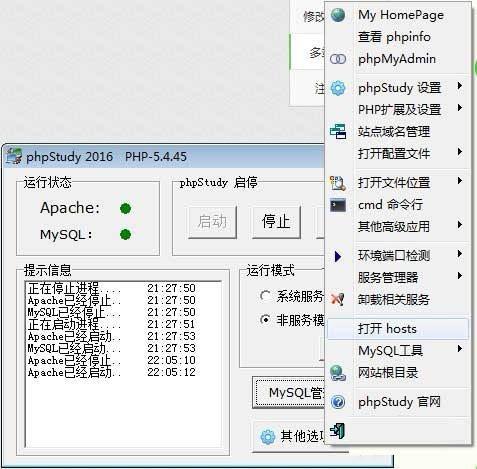Viewport: 477px width, 469px height.
Task: Expand the 服务管理器 submenu arrow
Action: 460,276
